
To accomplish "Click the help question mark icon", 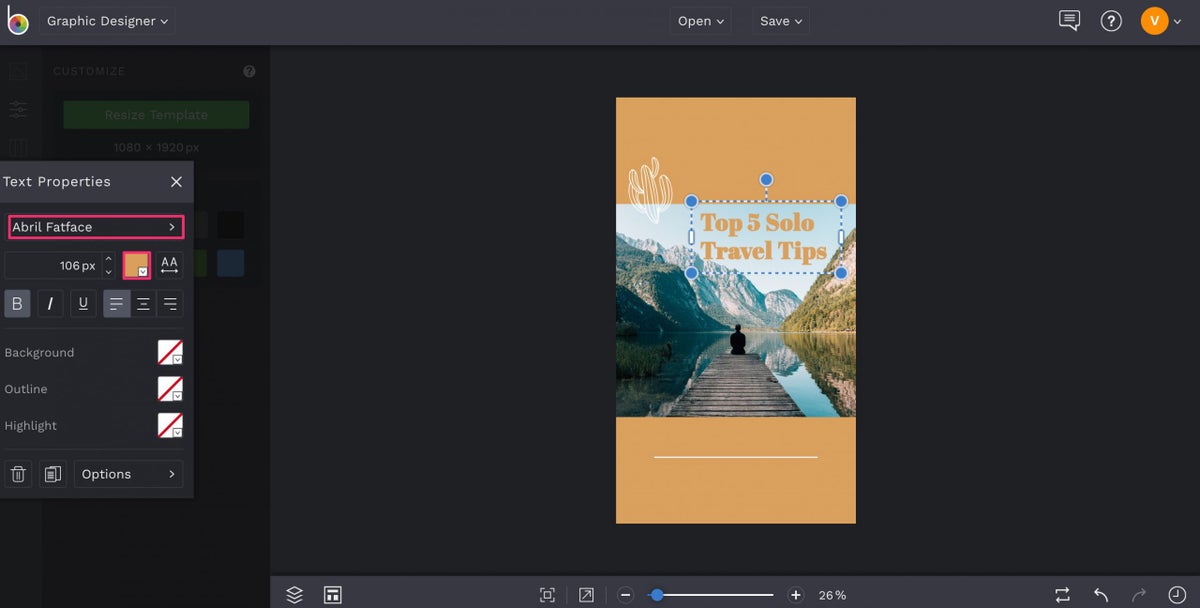I will (x=1111, y=20).
